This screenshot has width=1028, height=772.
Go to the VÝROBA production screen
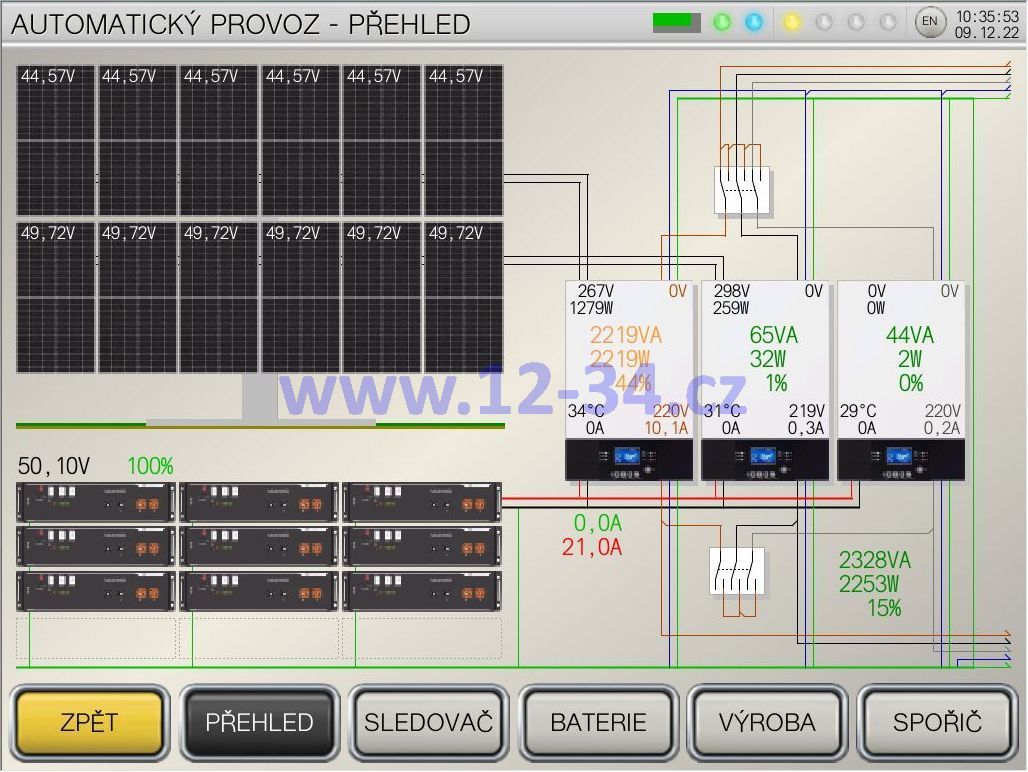click(x=767, y=722)
